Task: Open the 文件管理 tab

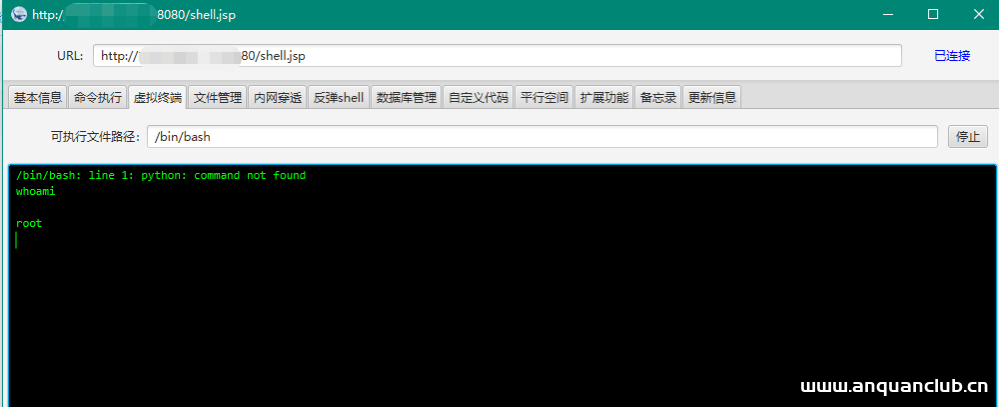Action: tap(217, 98)
